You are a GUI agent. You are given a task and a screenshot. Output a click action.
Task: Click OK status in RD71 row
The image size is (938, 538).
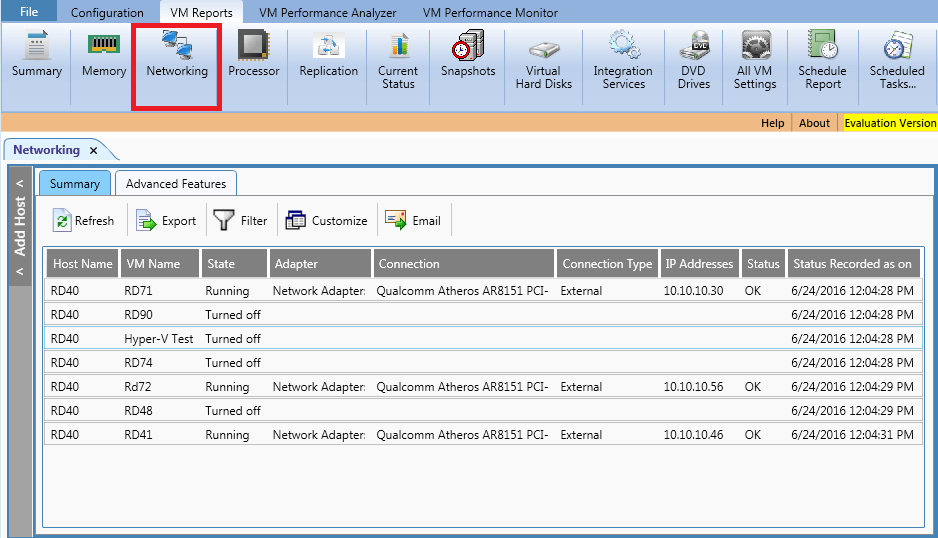753,291
